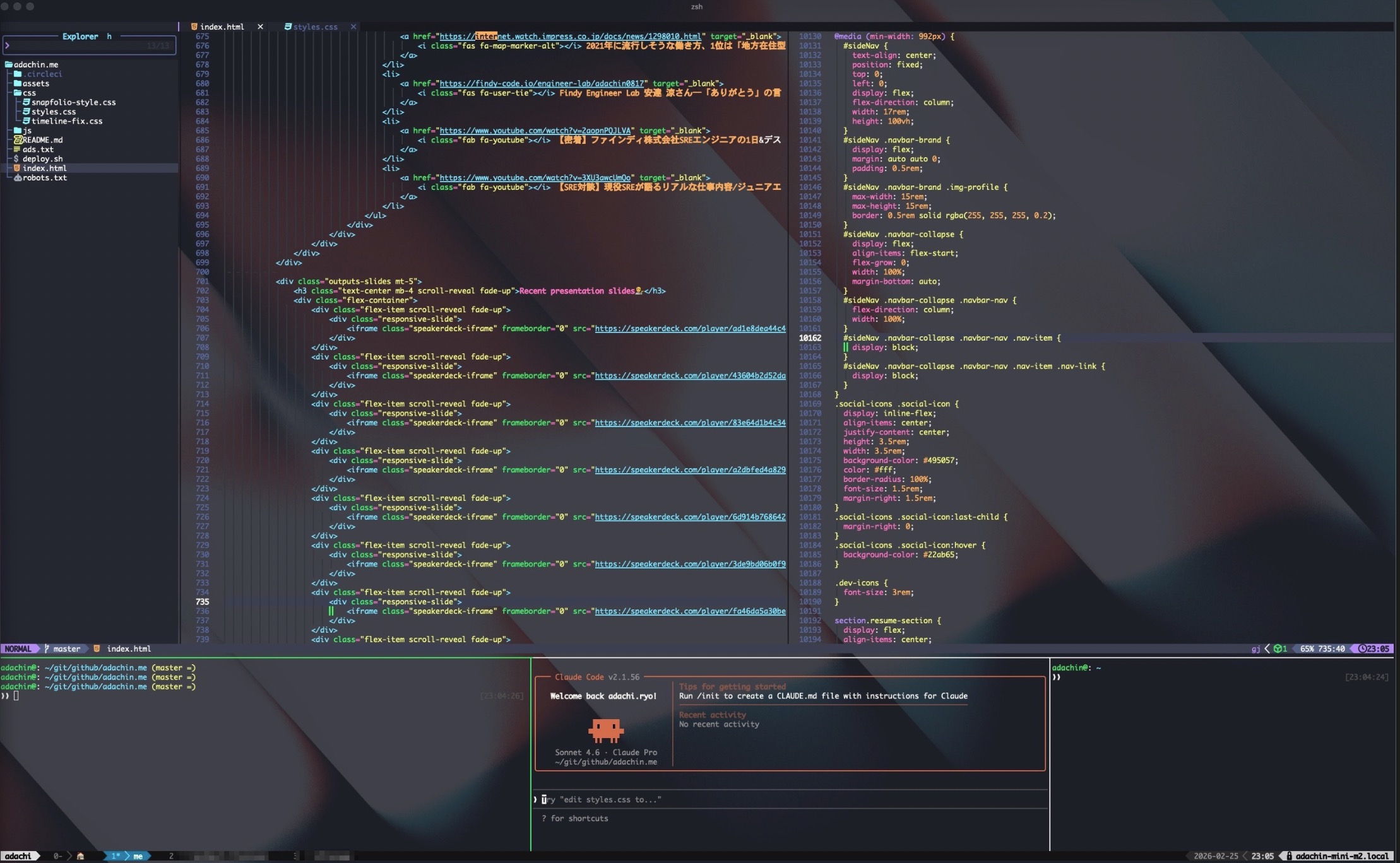Expand the .circleci folder
Screen dimensions: 1400x863
point(38,74)
